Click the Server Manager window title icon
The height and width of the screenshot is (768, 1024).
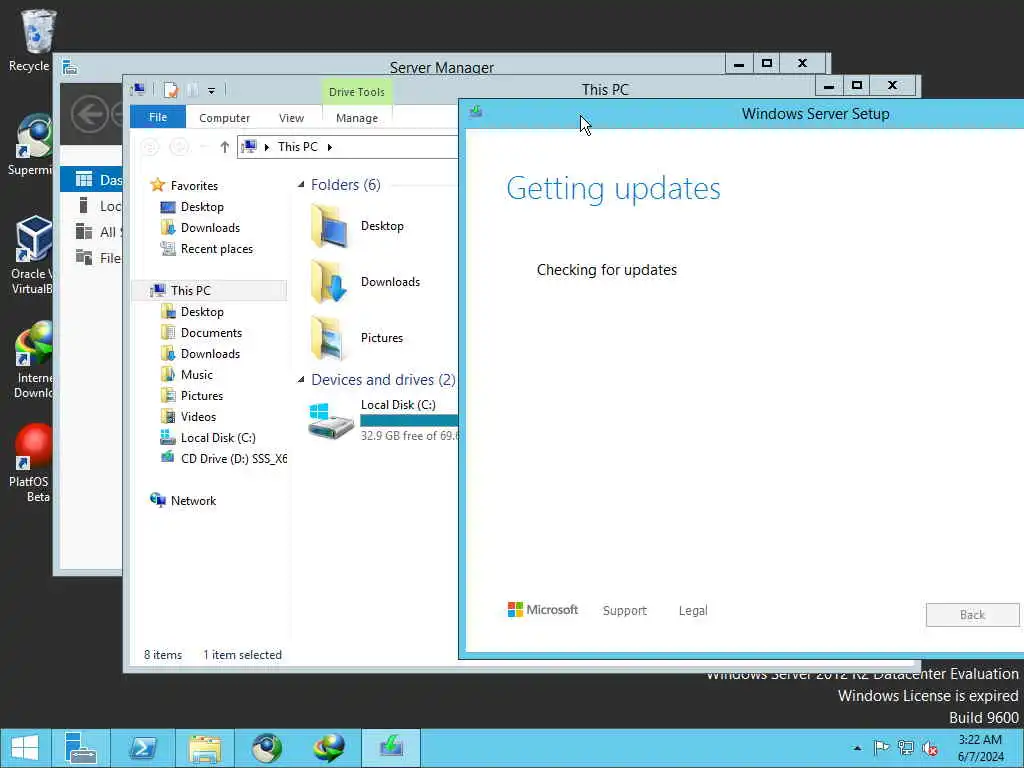[x=70, y=67]
